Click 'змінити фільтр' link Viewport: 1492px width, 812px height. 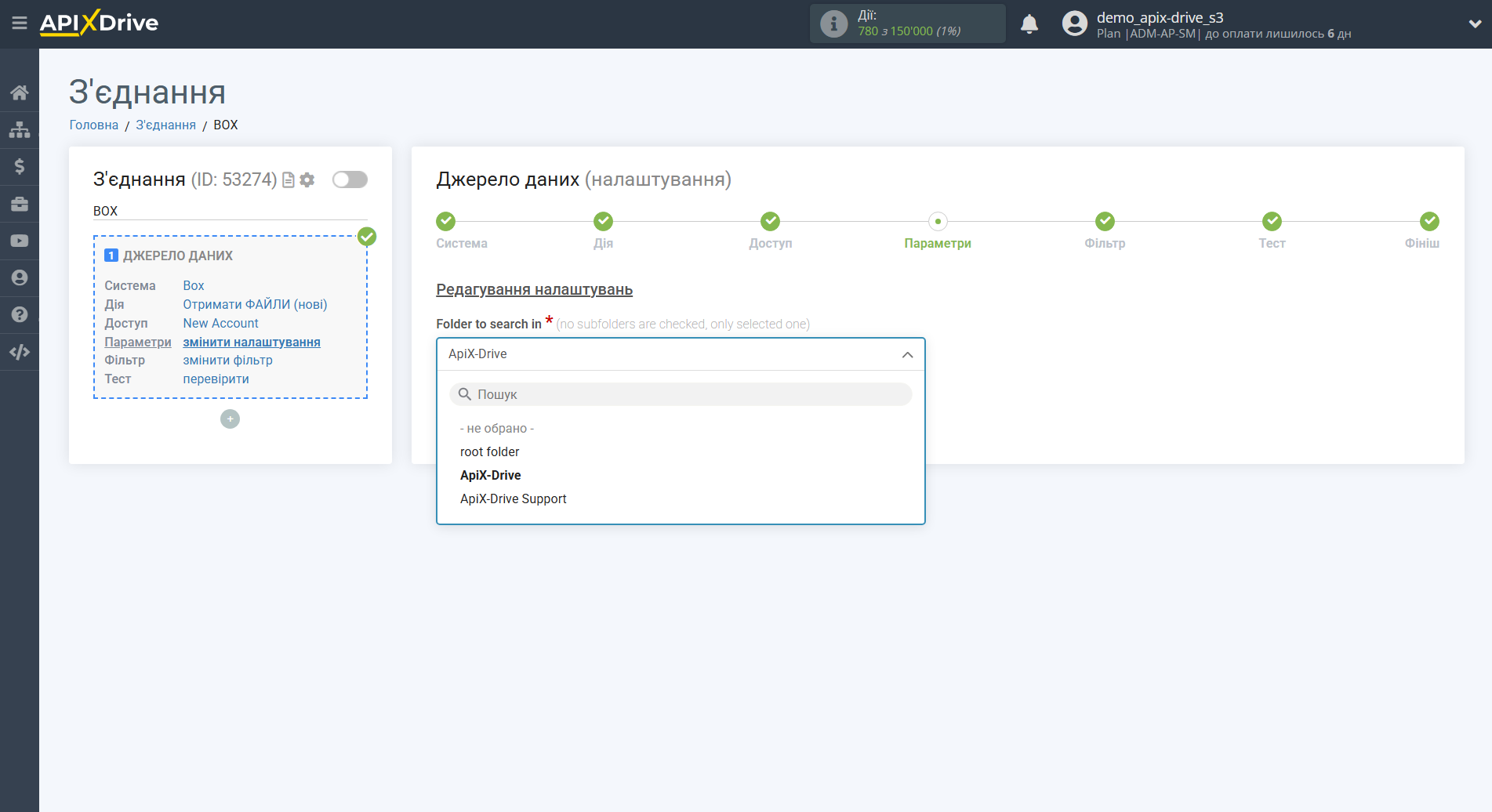point(227,361)
